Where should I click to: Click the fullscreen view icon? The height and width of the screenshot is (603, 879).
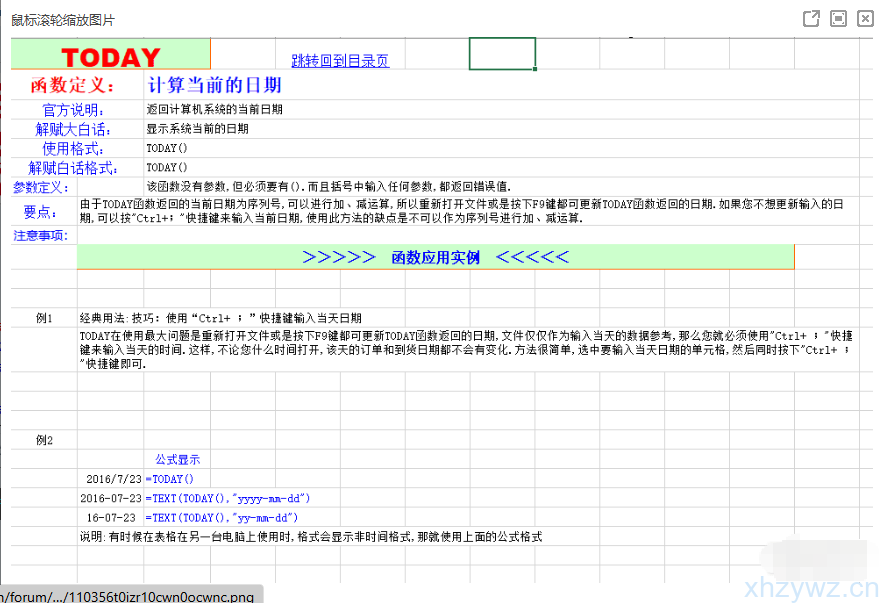(x=838, y=19)
